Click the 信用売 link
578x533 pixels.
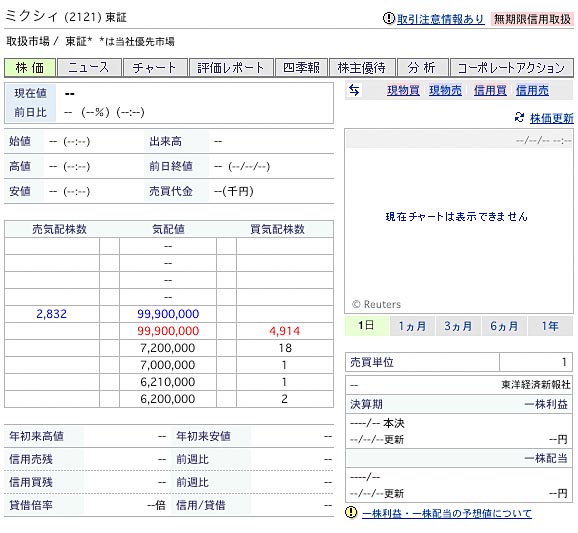pos(532,90)
